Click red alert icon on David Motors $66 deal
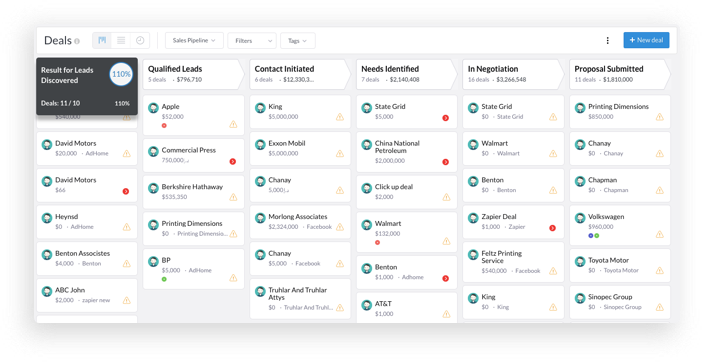702x362 pixels. tap(126, 192)
